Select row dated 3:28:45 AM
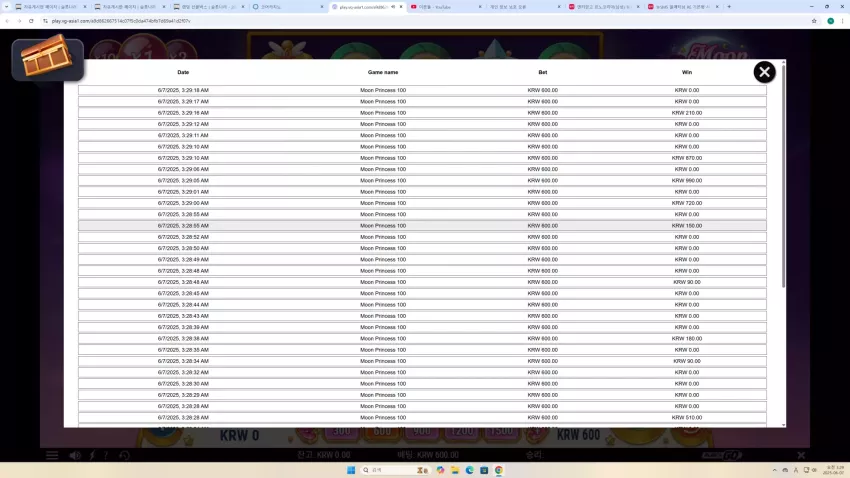This screenshot has width=850, height=478. click(422, 293)
